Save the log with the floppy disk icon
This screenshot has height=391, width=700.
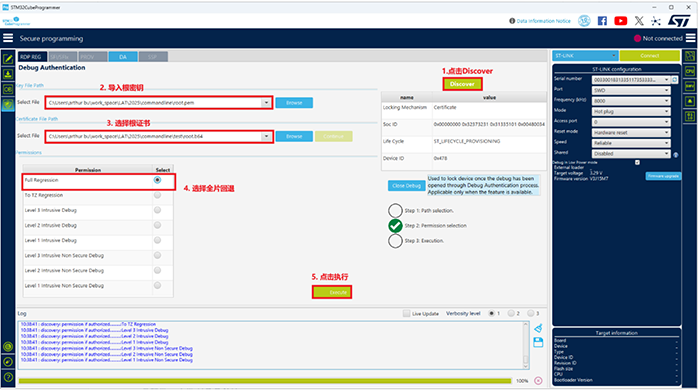pyautogui.click(x=538, y=342)
